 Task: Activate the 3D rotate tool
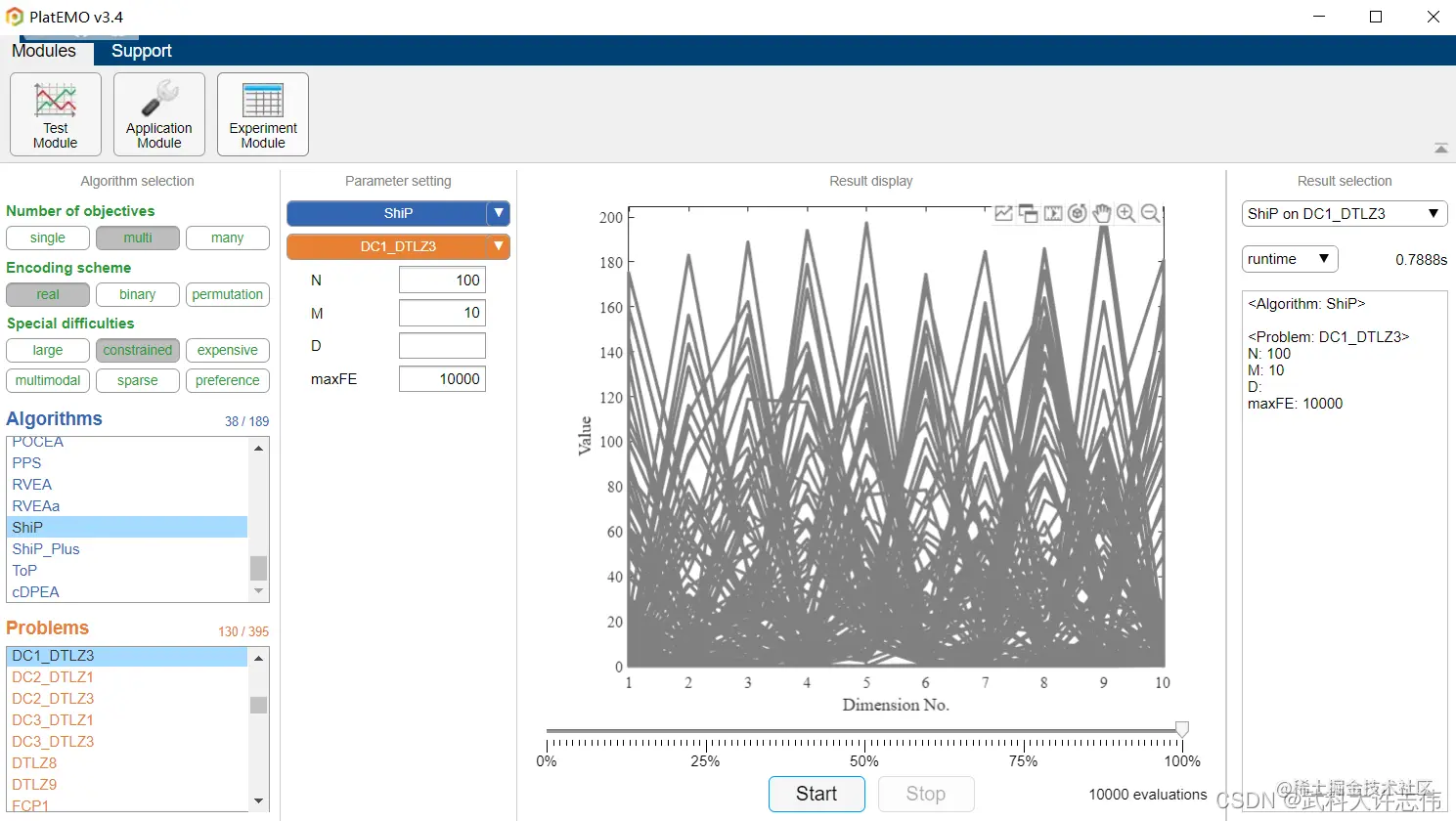click(1078, 213)
